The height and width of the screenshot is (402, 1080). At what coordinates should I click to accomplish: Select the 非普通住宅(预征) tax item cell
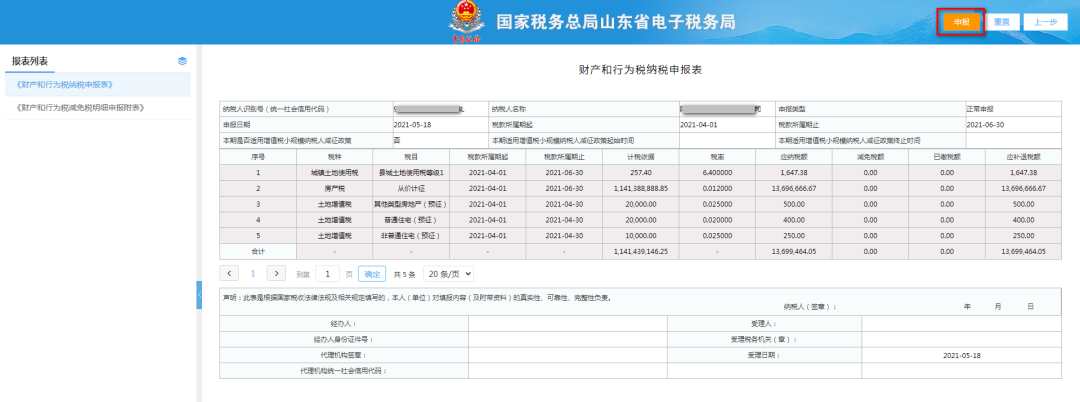click(x=411, y=235)
